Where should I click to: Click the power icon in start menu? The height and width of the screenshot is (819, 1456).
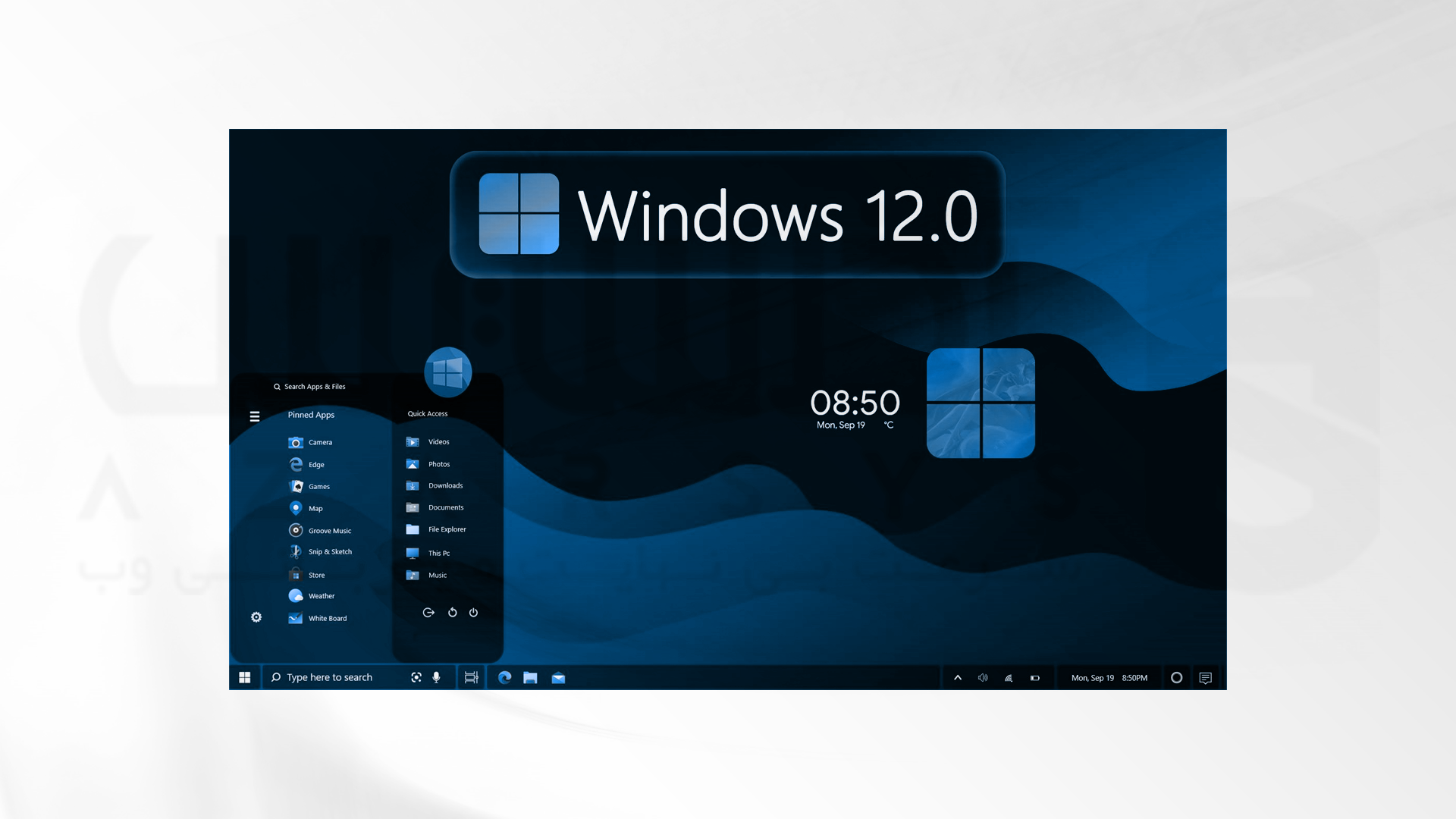(x=473, y=612)
